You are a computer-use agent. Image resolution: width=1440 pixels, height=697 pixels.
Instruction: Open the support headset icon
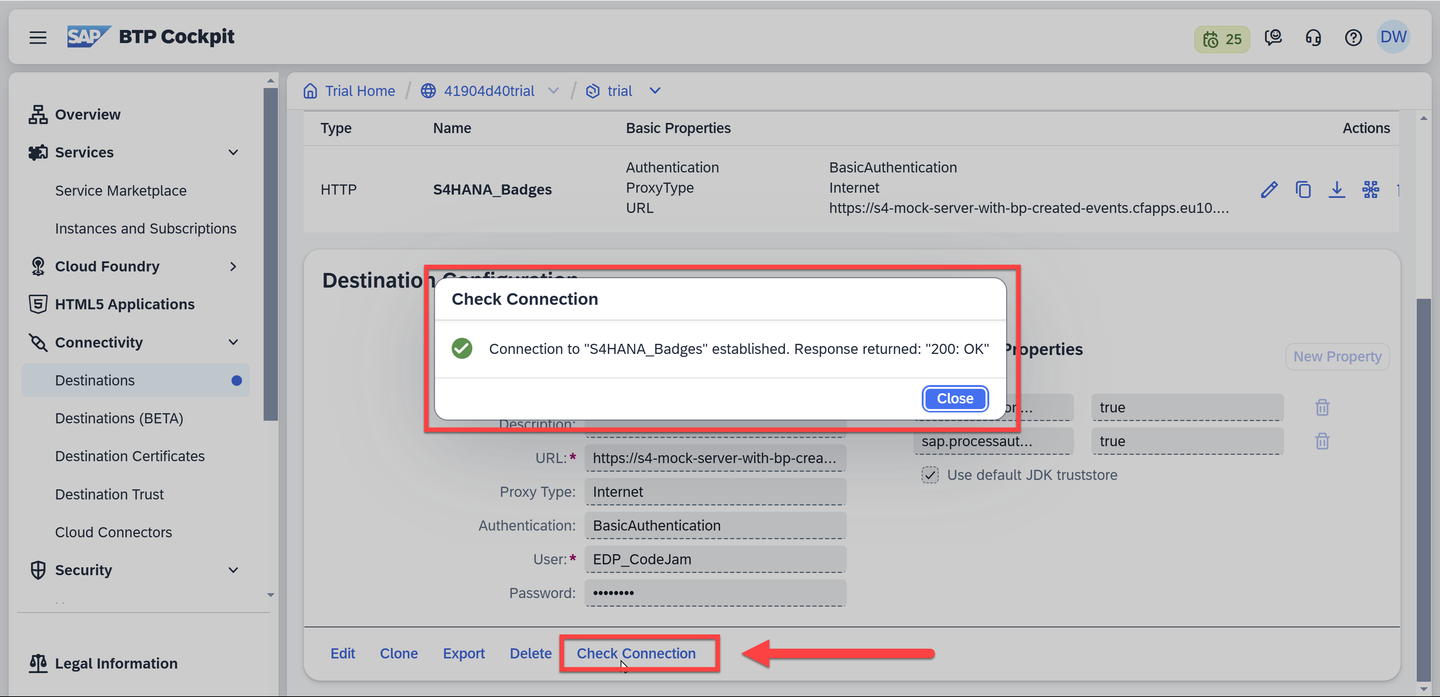point(1313,38)
